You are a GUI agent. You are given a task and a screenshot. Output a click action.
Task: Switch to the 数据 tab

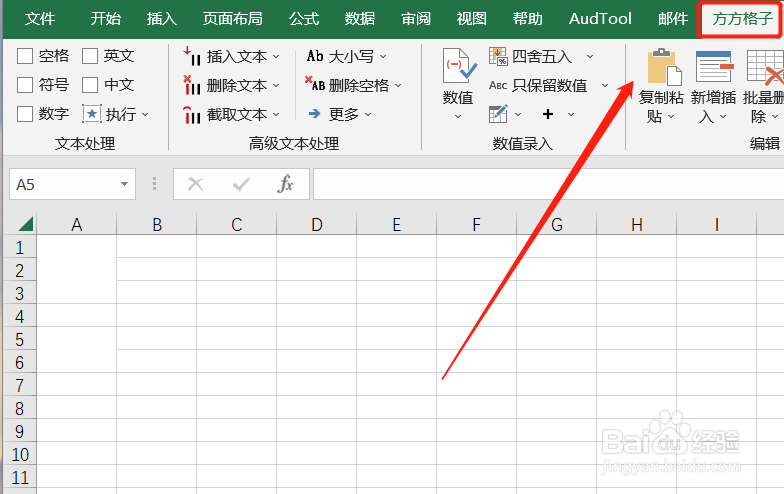[x=360, y=18]
